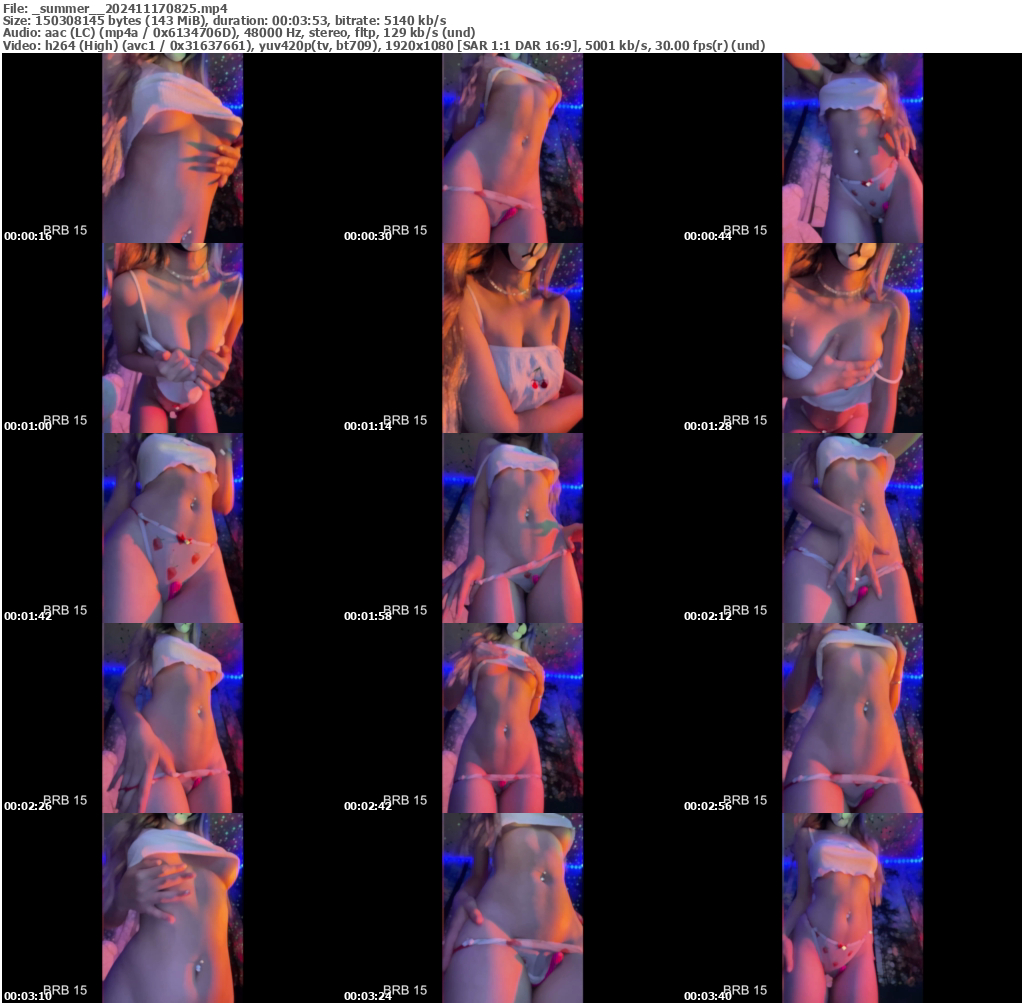Open the thumbnail at timestamp 00:00:16

[171, 148]
